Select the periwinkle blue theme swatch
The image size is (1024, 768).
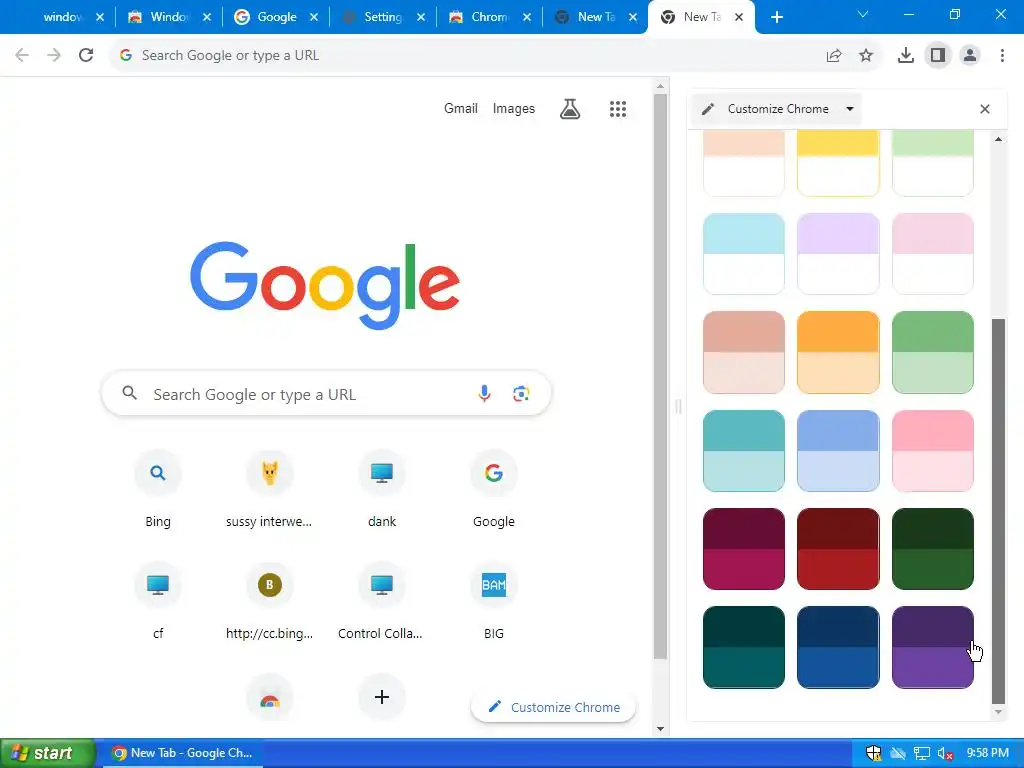(x=838, y=451)
